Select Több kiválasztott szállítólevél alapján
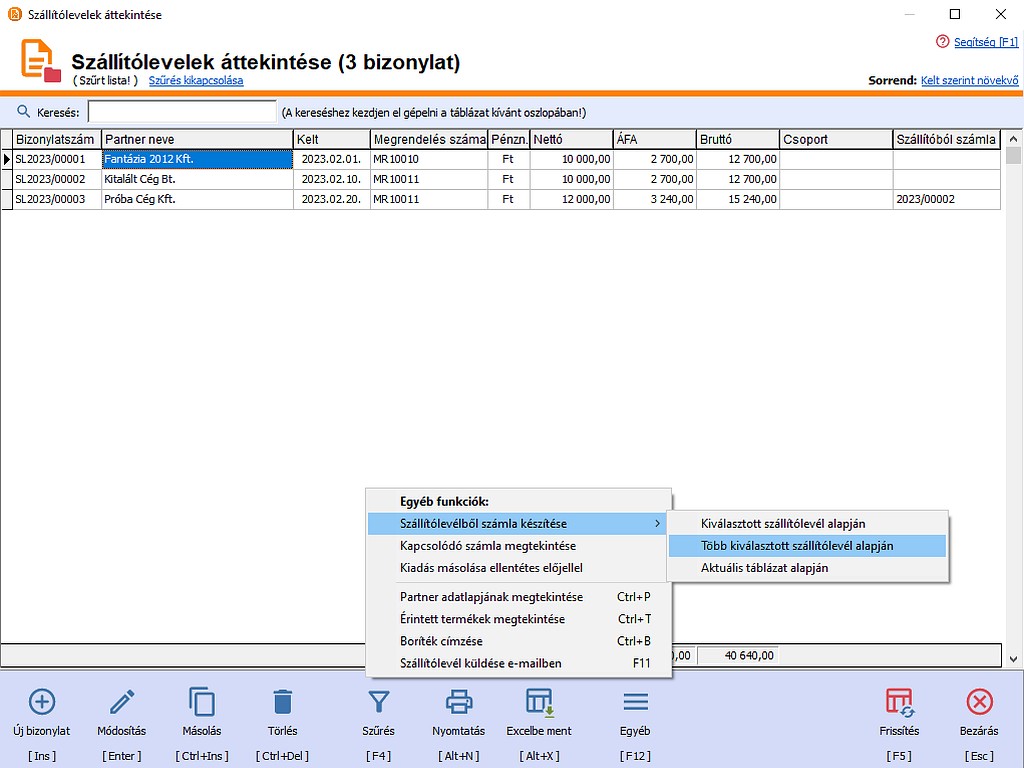 tap(797, 546)
